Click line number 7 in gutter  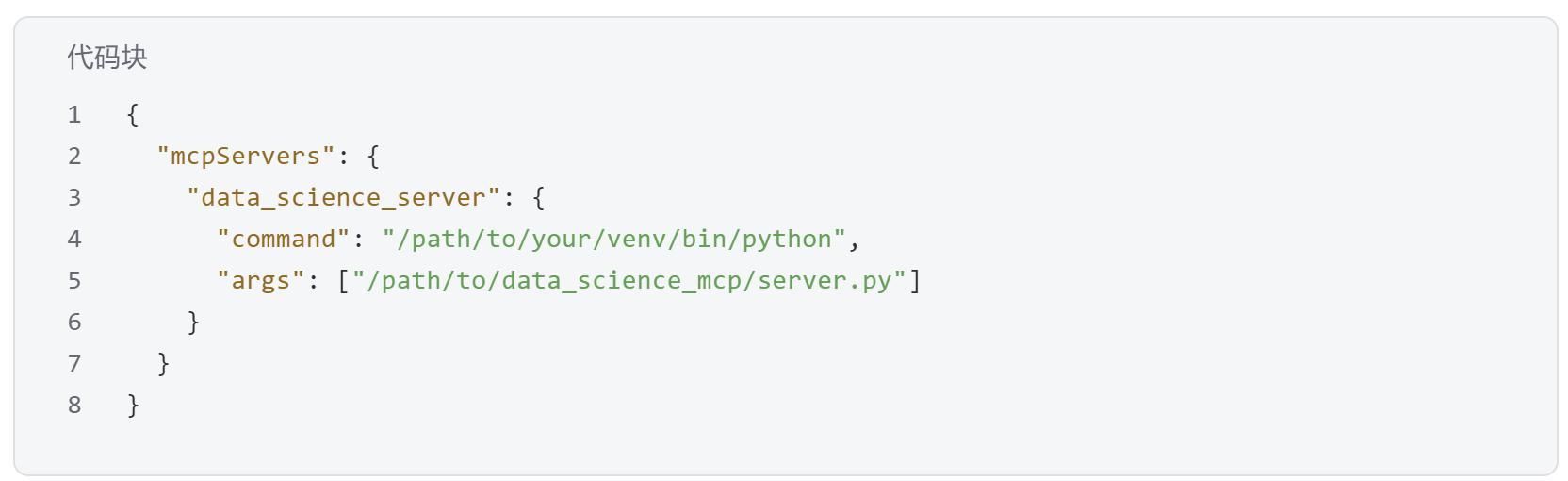pos(74,364)
